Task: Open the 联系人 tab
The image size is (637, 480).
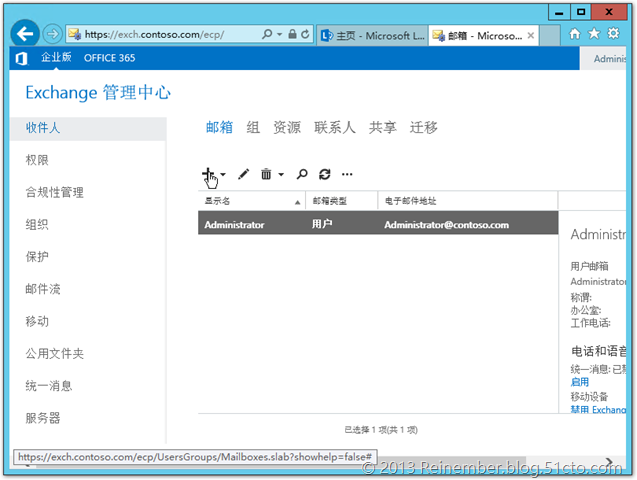Action: (x=334, y=127)
